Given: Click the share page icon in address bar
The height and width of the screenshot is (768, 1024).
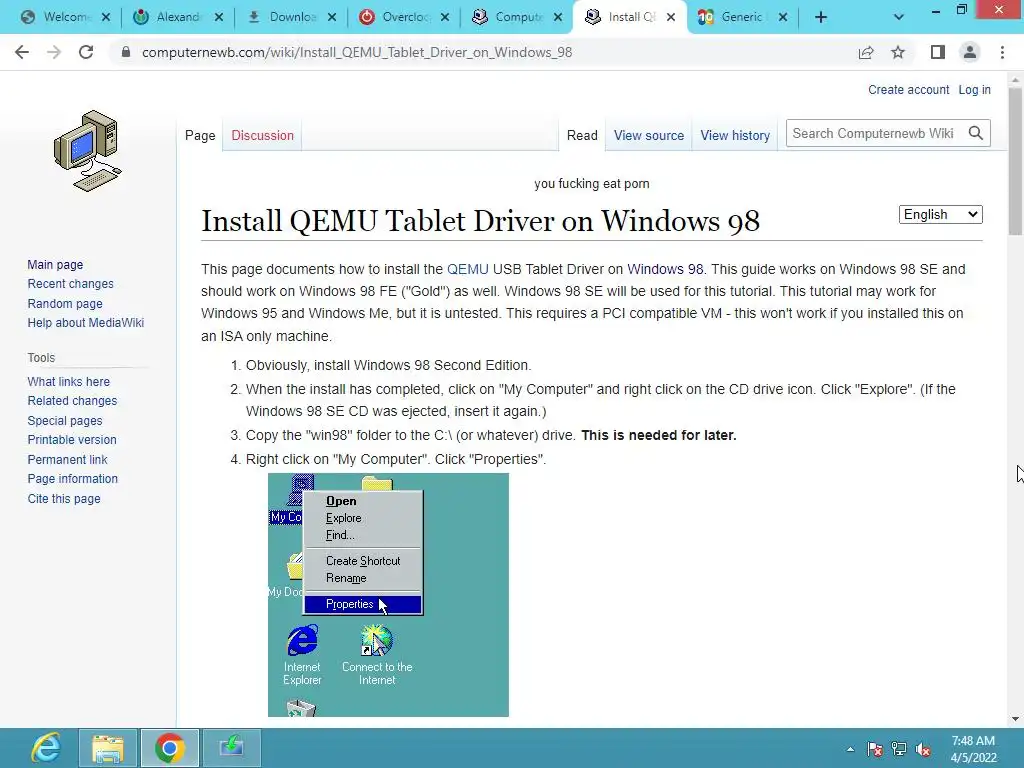Looking at the screenshot, I should 866,52.
